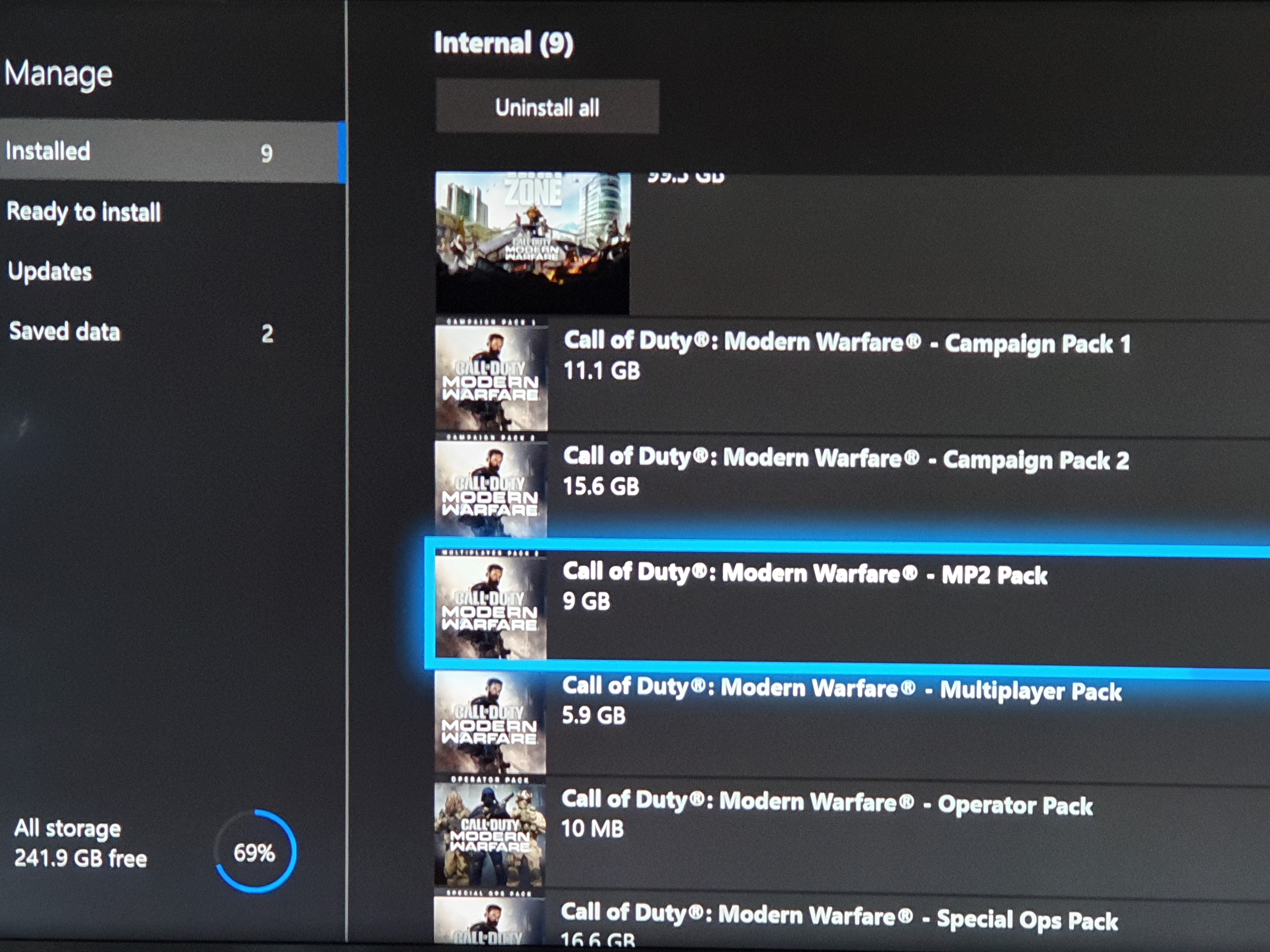Click the Installed count 9
Screen dimensions: 1270x952
(266, 153)
